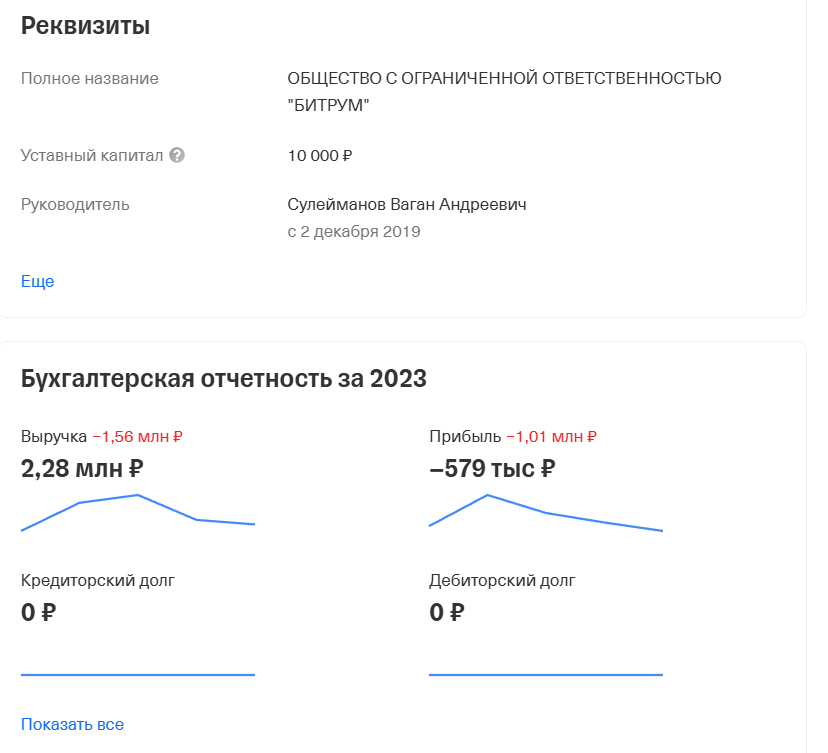Click the red −1,56 млн ₽ revenue change
Image resolution: width=828 pixels, height=753 pixels.
(138, 436)
